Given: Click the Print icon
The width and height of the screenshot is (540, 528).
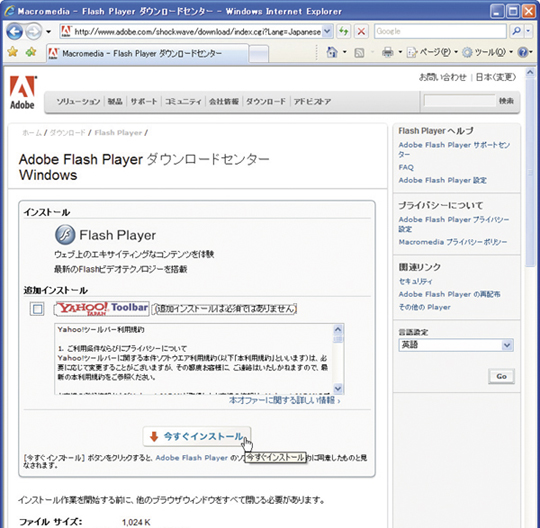Looking at the screenshot, I should tap(387, 52).
